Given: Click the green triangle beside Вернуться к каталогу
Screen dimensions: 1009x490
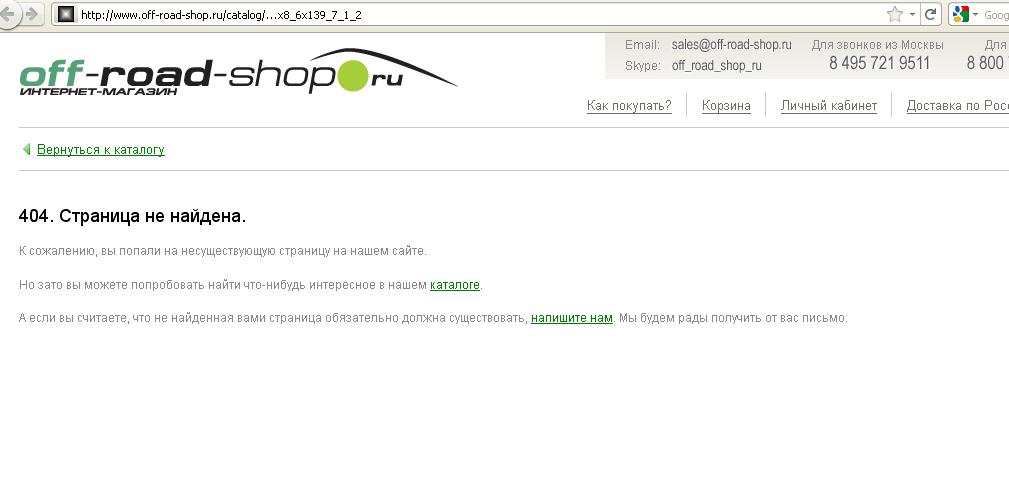Looking at the screenshot, I should [x=26, y=149].
